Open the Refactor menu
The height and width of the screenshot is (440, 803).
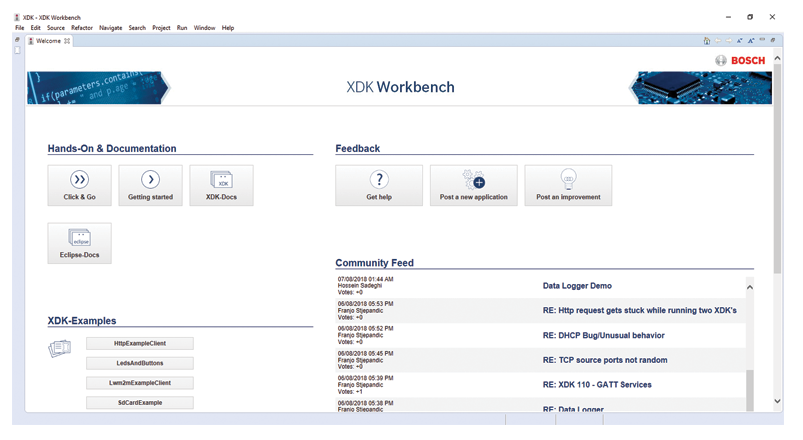pos(82,28)
